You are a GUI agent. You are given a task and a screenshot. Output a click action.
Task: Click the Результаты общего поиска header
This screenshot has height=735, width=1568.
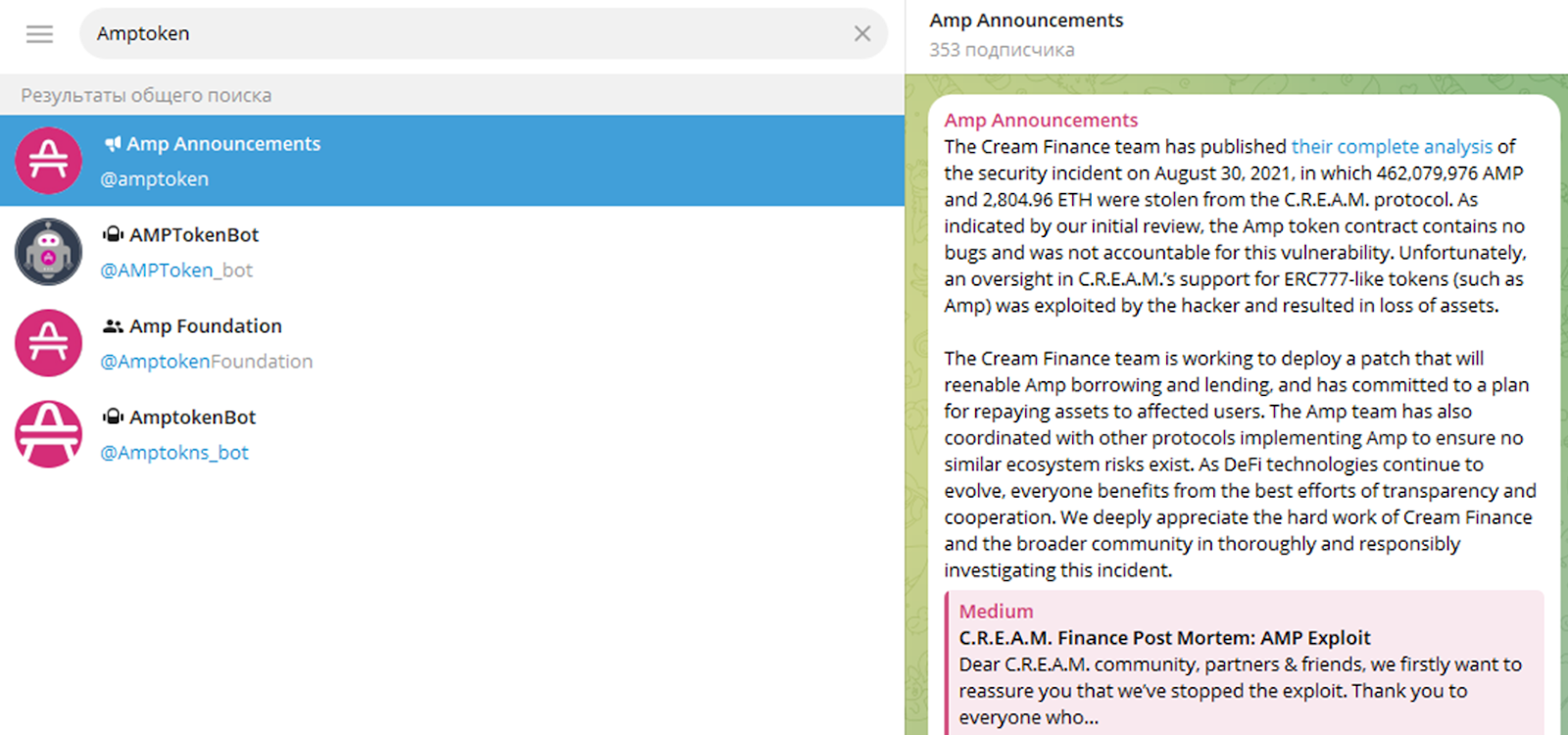(x=146, y=95)
